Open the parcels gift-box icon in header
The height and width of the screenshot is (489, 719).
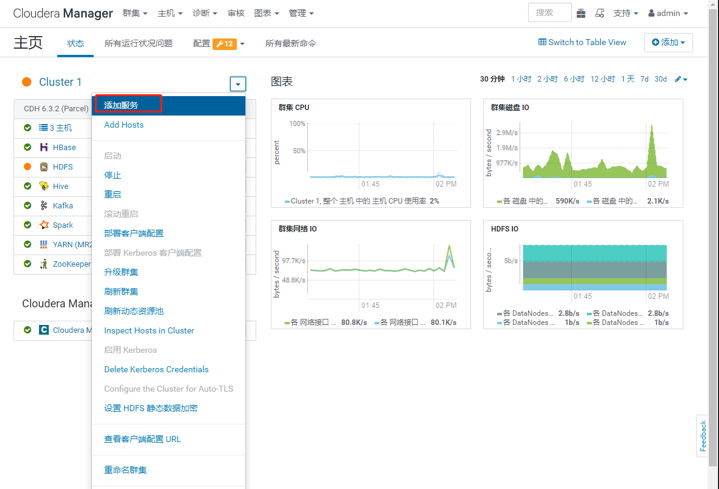click(x=581, y=13)
